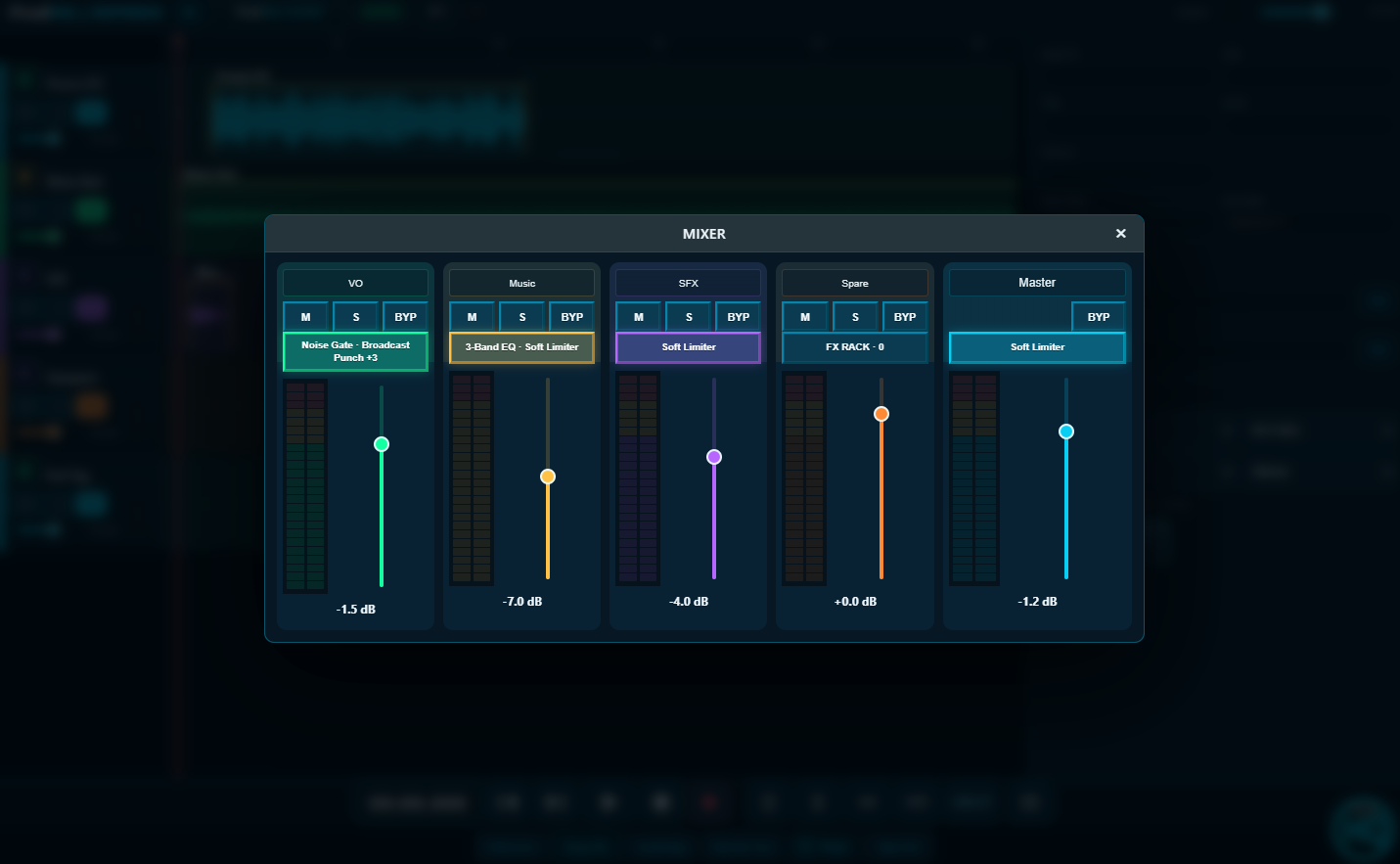Click the -4.0 dB SFX gain readout
This screenshot has width=1400, height=864.
tap(689, 601)
